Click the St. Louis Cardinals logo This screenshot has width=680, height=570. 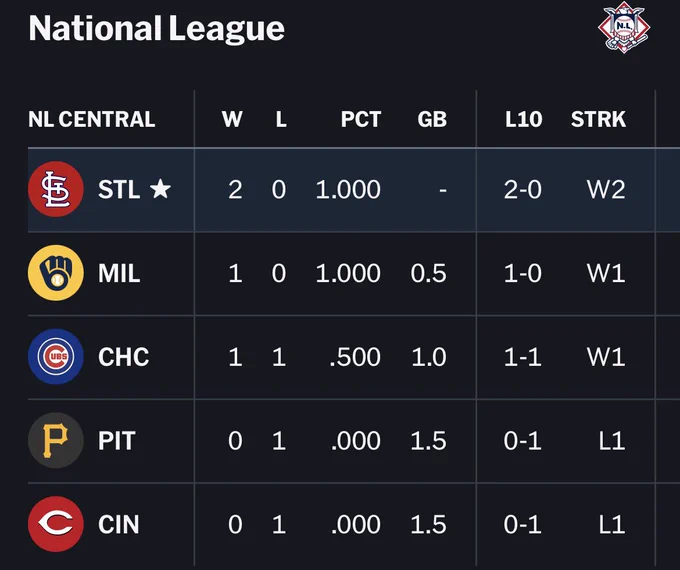(56, 189)
